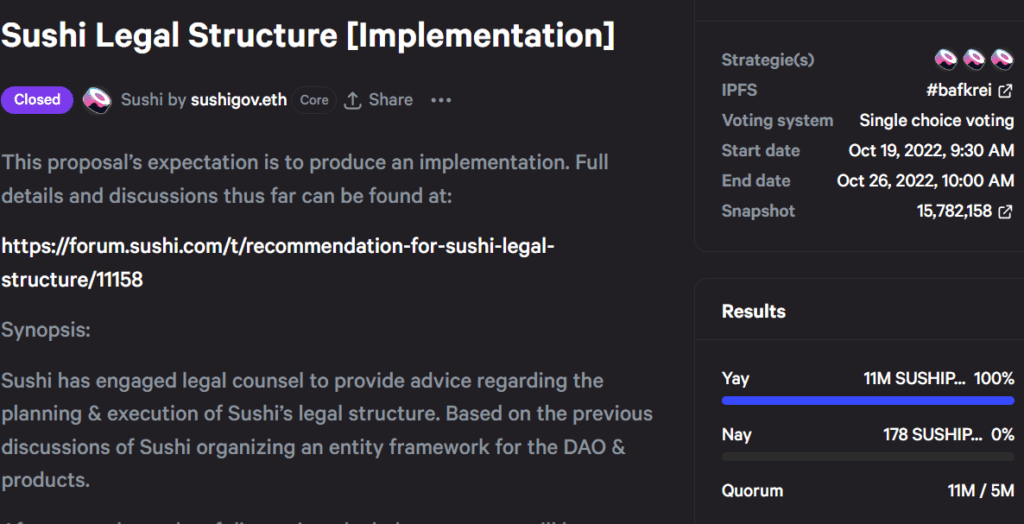This screenshot has width=1024, height=524.
Task: Click the Yay result progress bar
Action: (x=868, y=401)
